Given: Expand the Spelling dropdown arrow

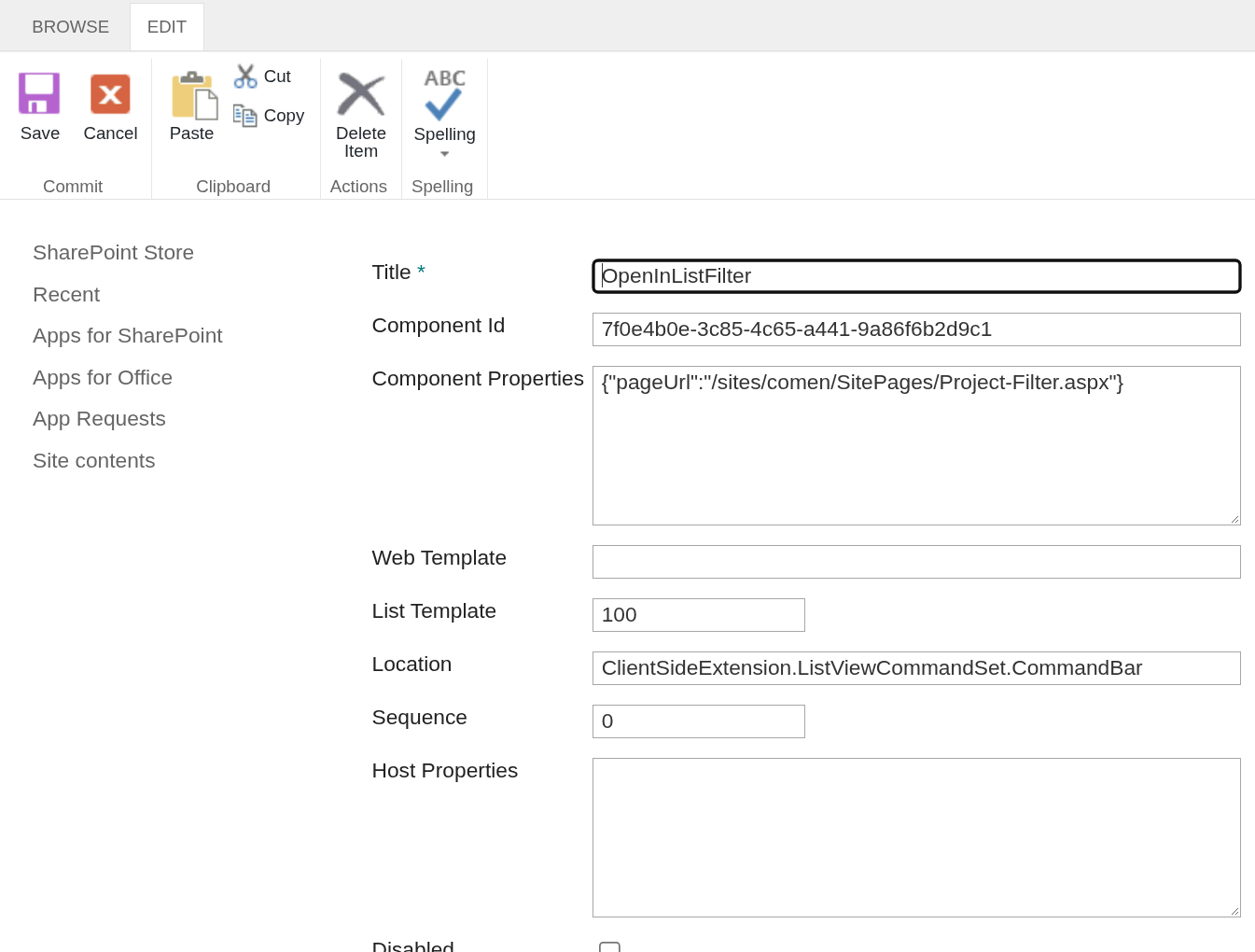Looking at the screenshot, I should click(x=445, y=154).
